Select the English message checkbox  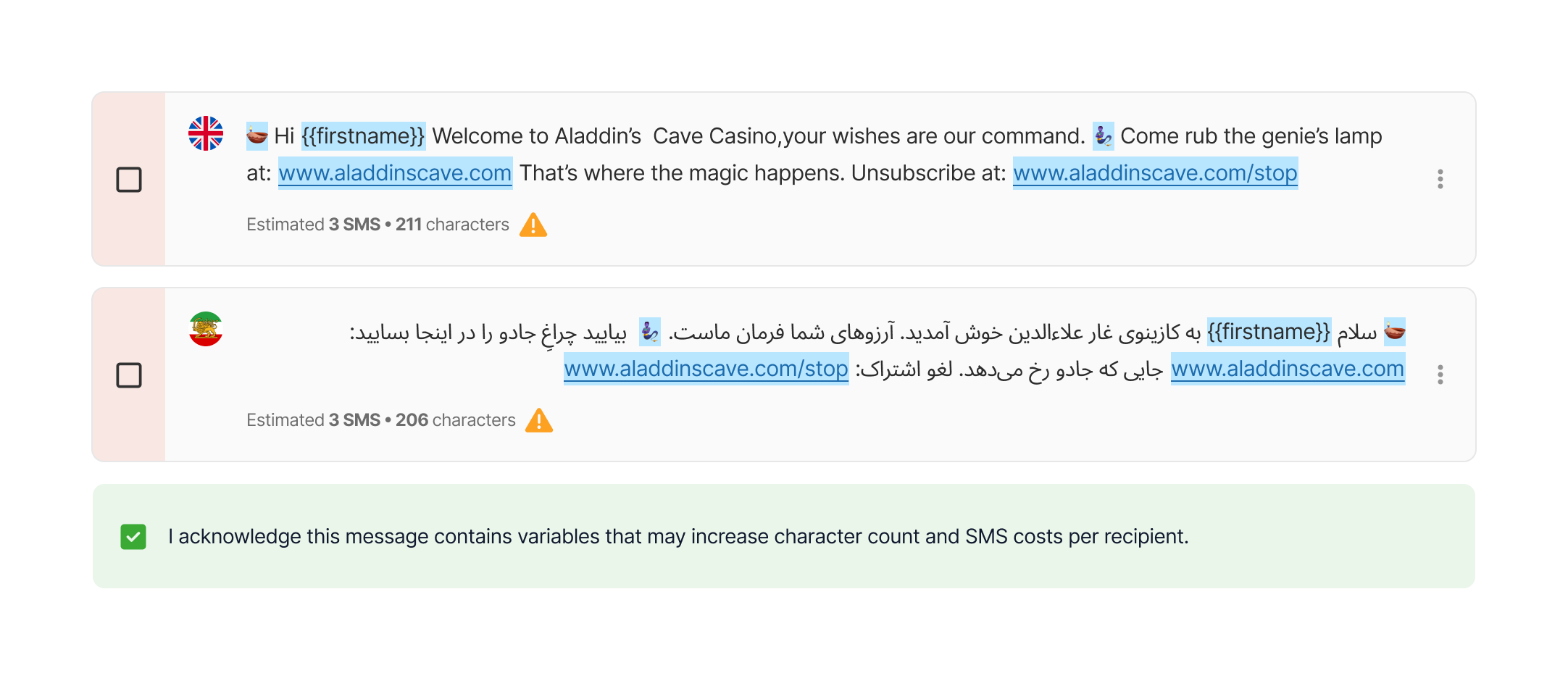pyautogui.click(x=128, y=177)
